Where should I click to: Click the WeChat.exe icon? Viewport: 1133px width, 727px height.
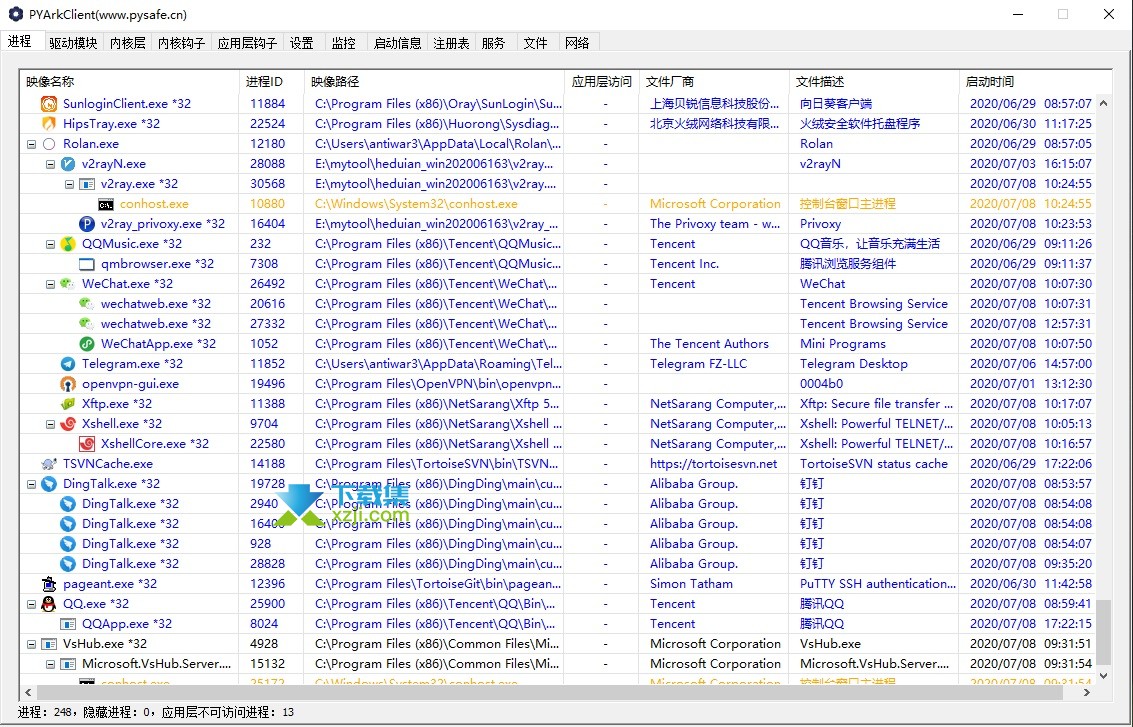[68, 284]
